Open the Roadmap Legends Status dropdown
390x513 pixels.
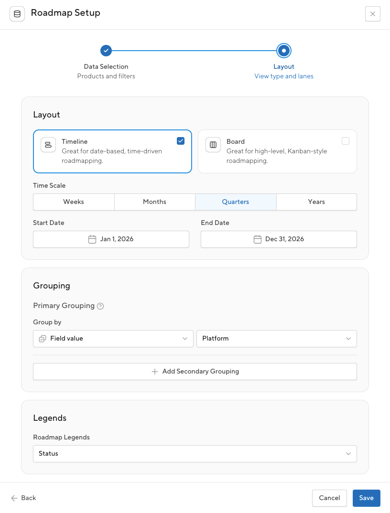[x=195, y=454]
